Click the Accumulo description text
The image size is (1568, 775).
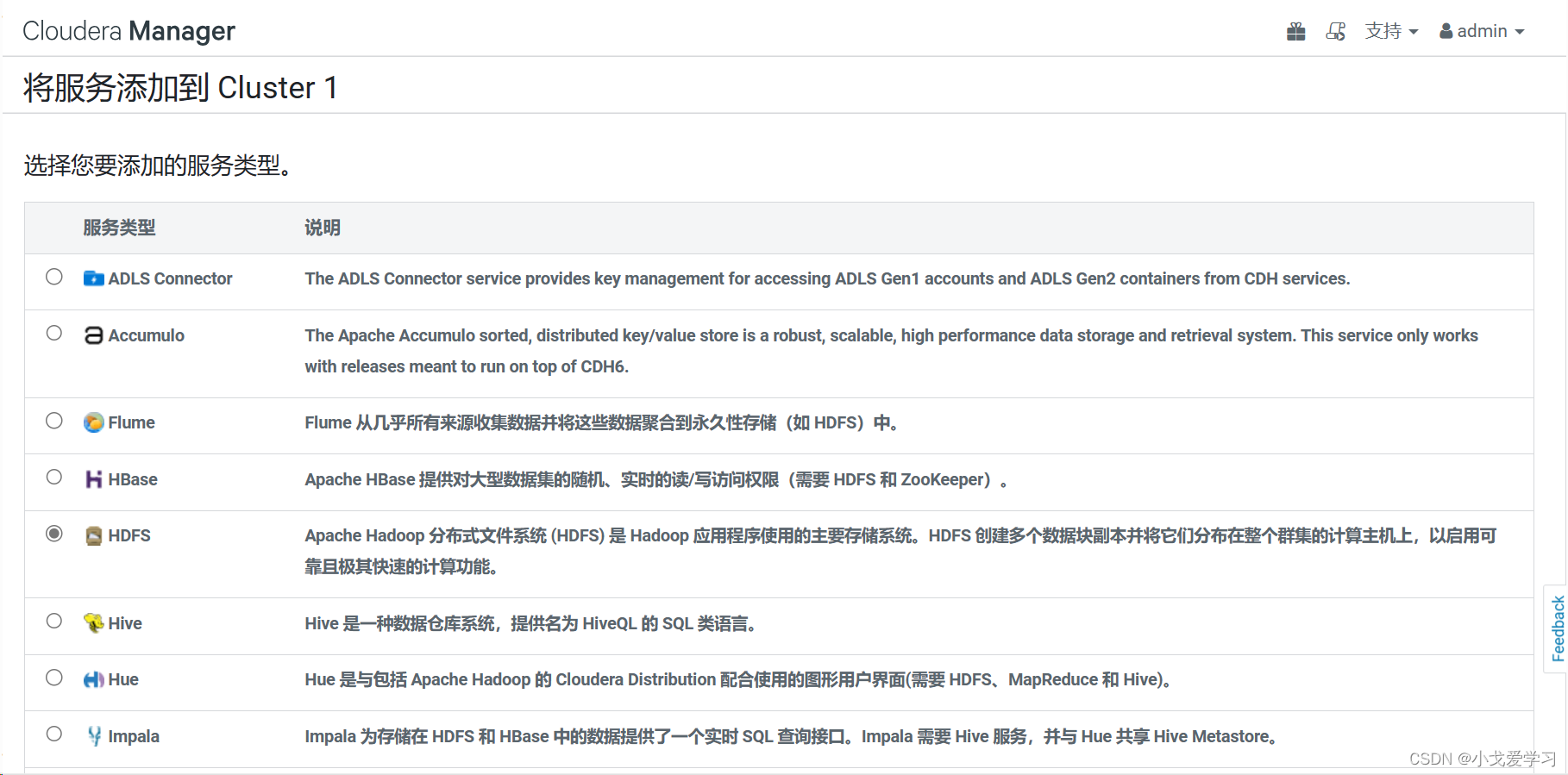click(891, 351)
